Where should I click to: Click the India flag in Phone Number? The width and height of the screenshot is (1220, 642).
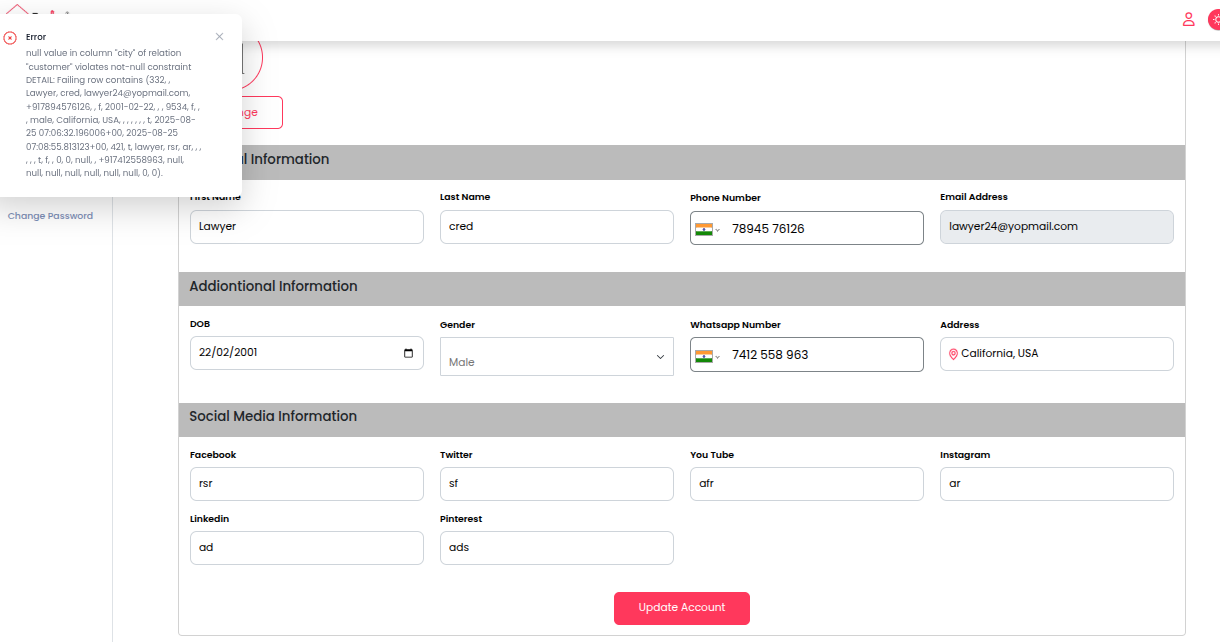[703, 229]
